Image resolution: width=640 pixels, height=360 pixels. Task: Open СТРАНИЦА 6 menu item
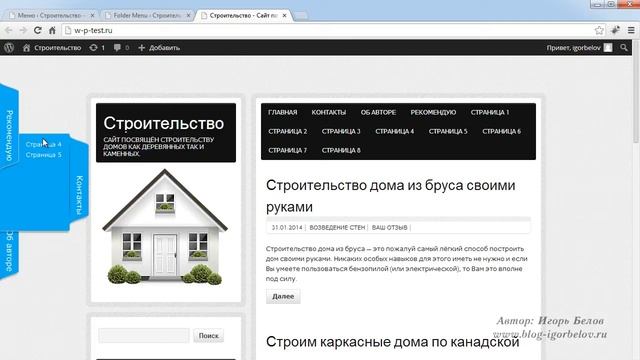click(x=501, y=131)
